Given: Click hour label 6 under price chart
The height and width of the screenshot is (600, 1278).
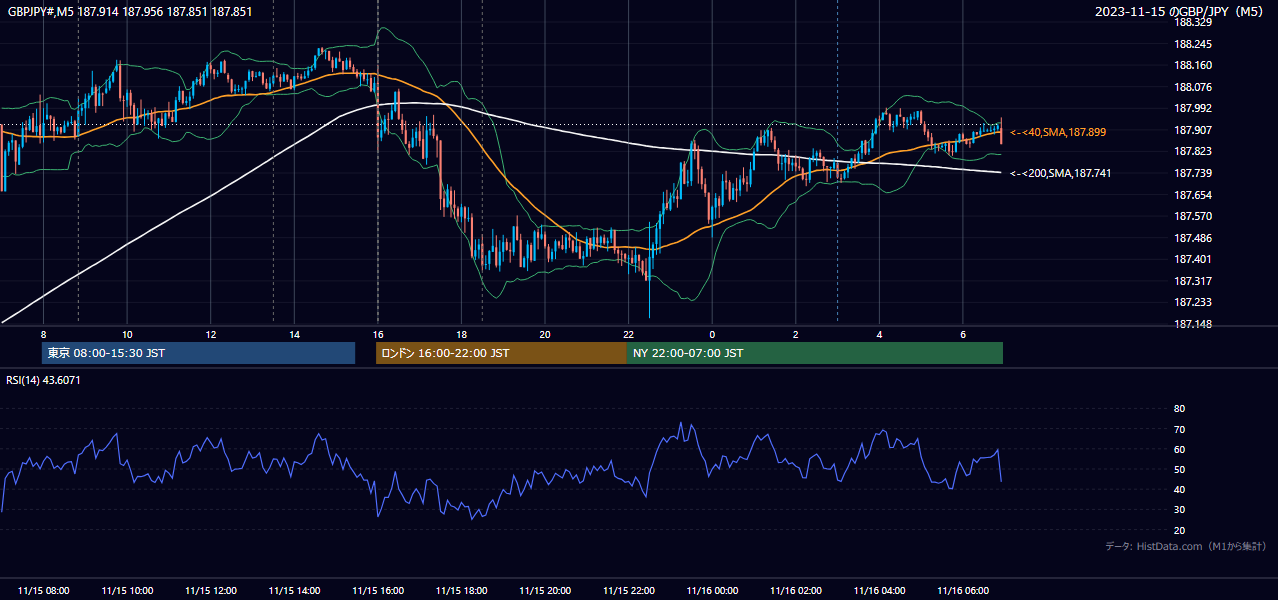Looking at the screenshot, I should [963, 334].
